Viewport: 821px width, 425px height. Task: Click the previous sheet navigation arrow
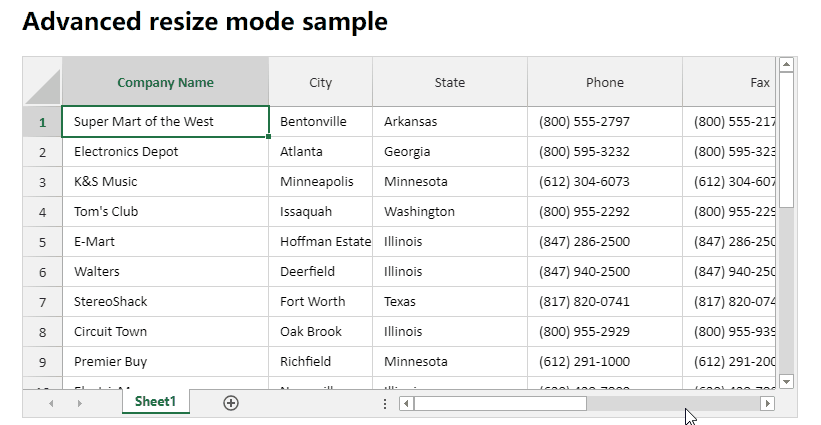(51, 403)
